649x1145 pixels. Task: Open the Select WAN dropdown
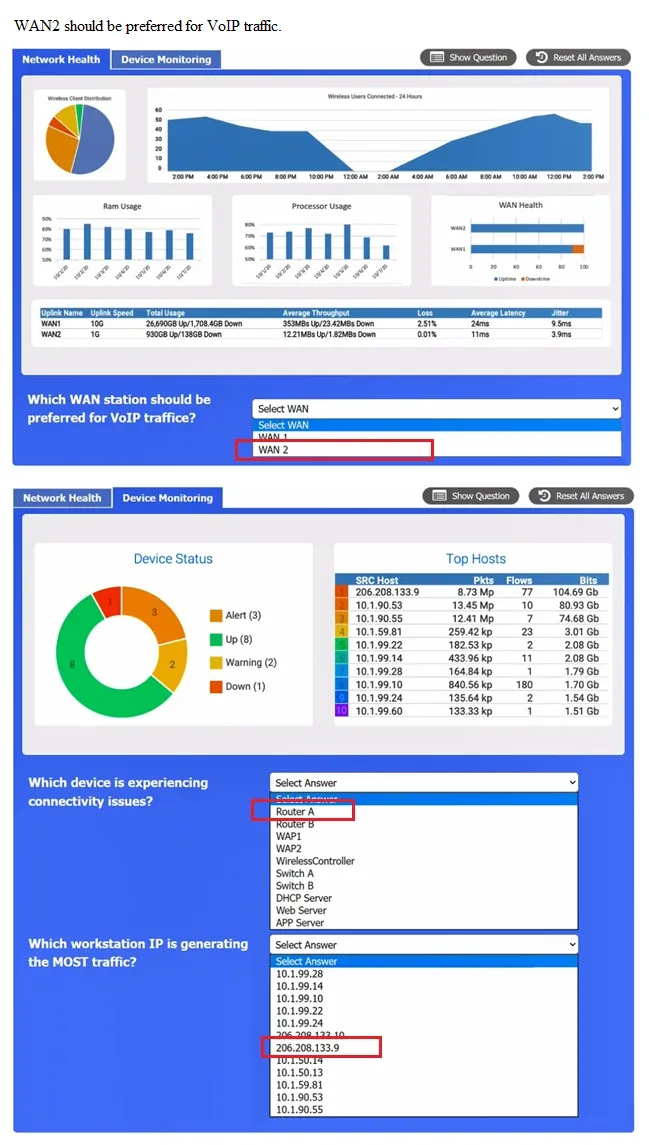pyautogui.click(x=437, y=409)
